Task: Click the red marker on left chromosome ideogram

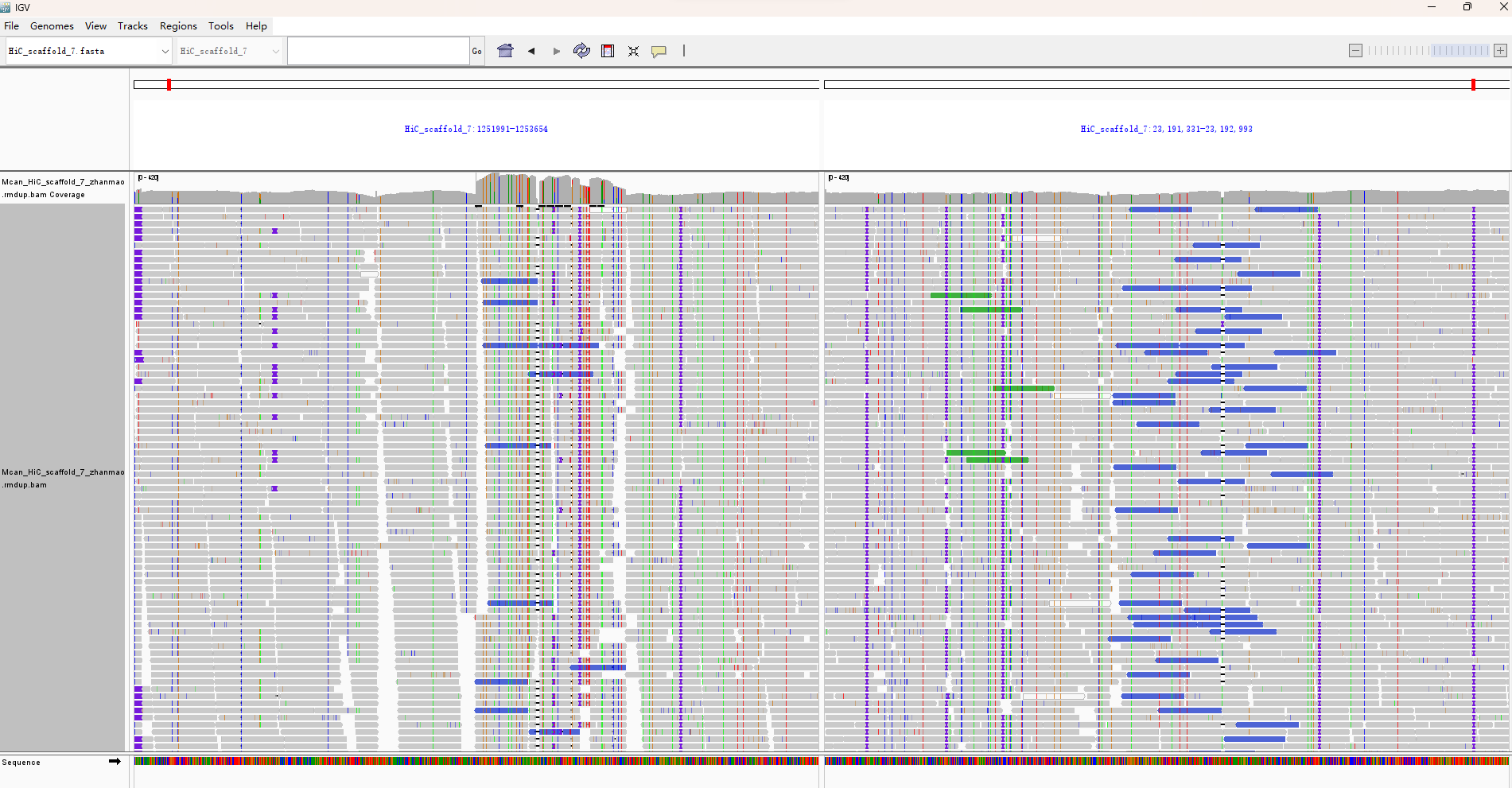Action: 169,84
